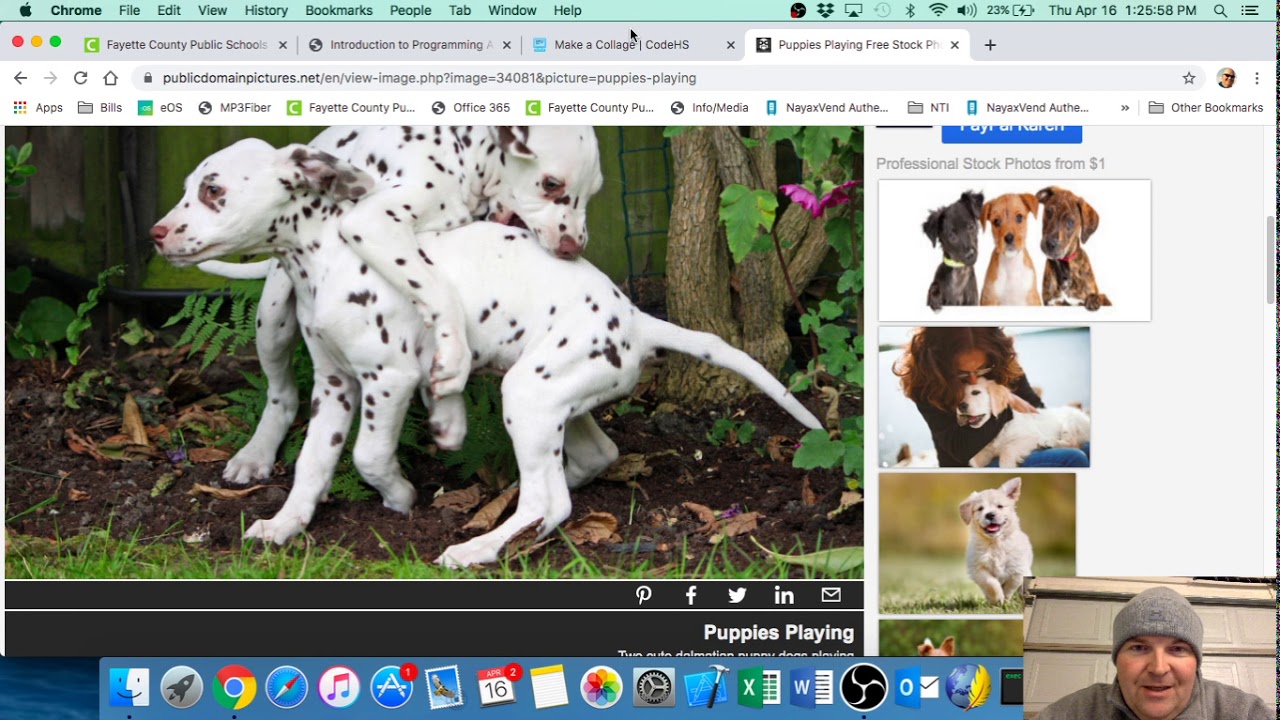Launch Safari from the Dock
The width and height of the screenshot is (1280, 720).
[286, 688]
